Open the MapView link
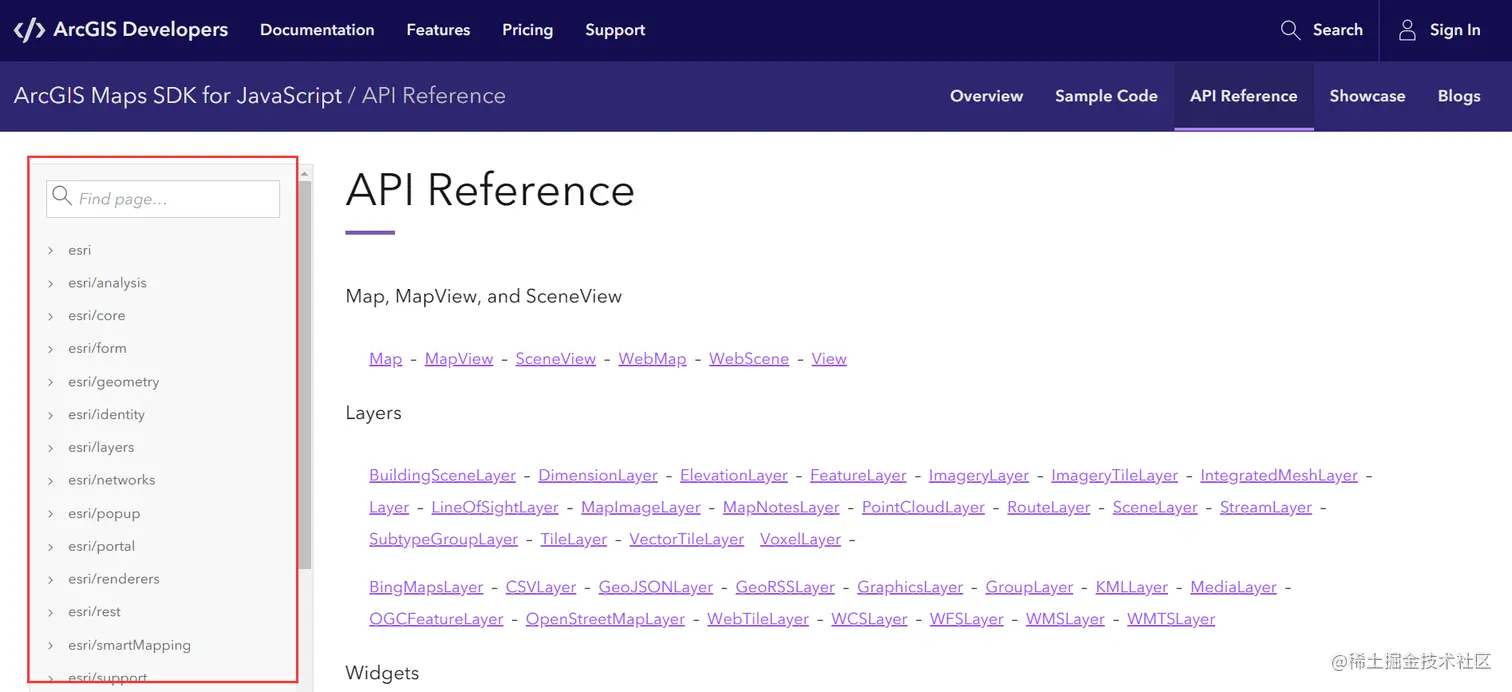Viewport: 1512px width, 692px height. (459, 359)
